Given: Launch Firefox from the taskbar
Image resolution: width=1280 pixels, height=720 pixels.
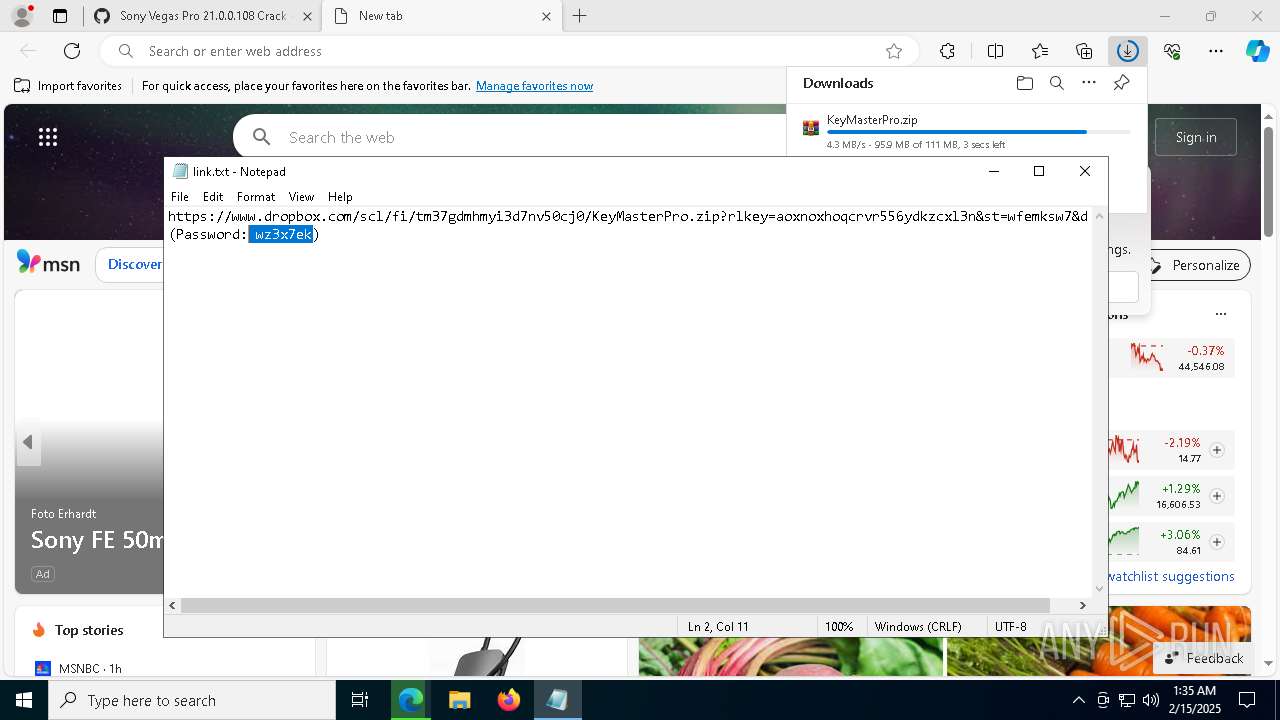Looking at the screenshot, I should 509,700.
